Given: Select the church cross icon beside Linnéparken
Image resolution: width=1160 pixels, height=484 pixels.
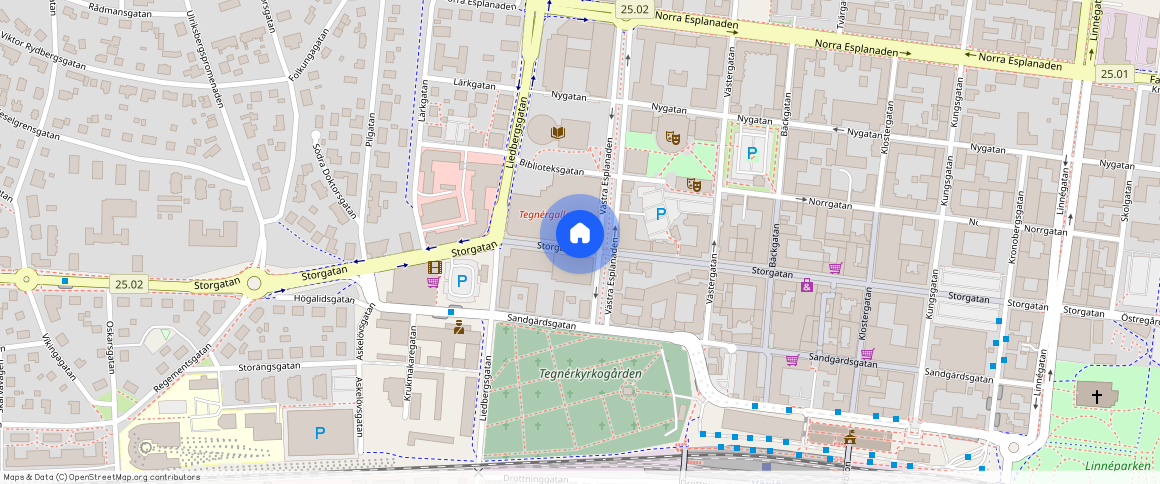Looking at the screenshot, I should 1096,397.
